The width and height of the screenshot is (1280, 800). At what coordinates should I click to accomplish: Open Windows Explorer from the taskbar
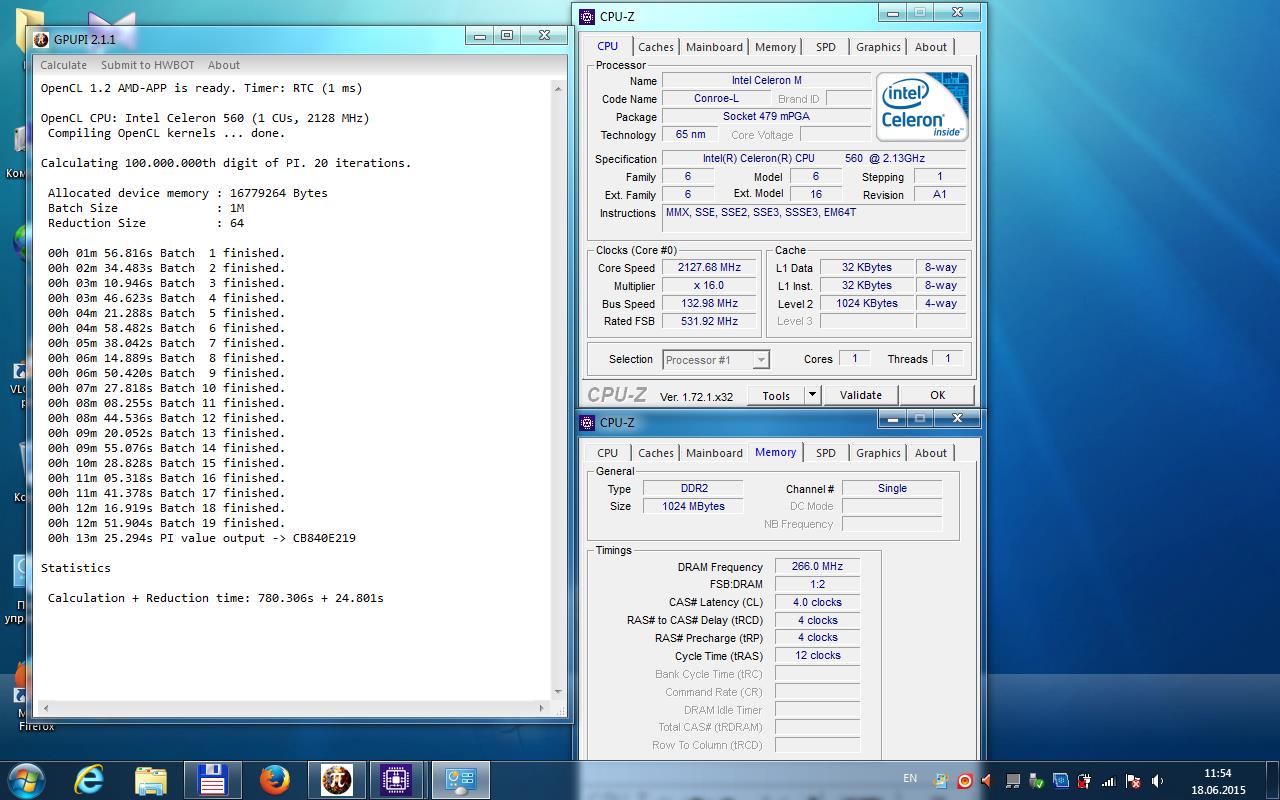pos(151,779)
